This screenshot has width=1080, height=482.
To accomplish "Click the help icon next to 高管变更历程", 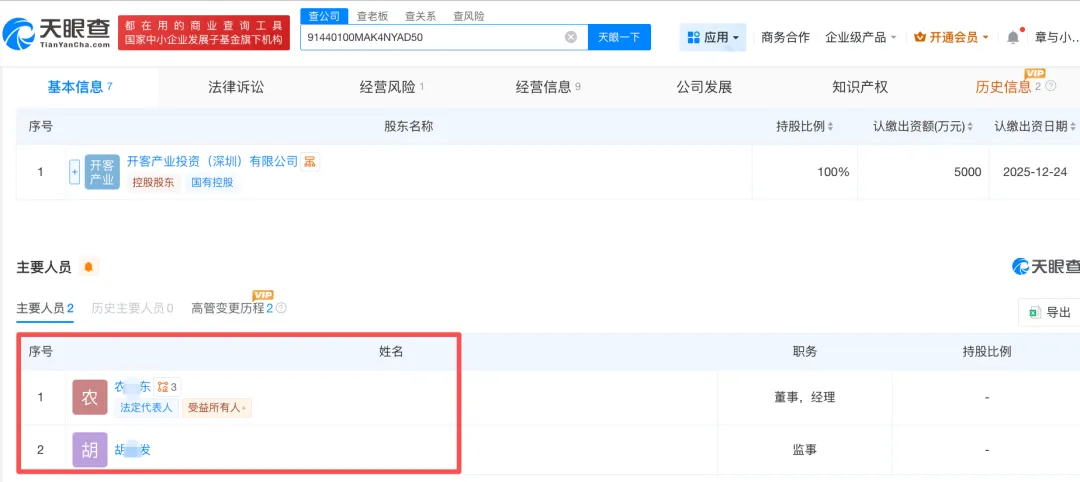I will [x=282, y=308].
